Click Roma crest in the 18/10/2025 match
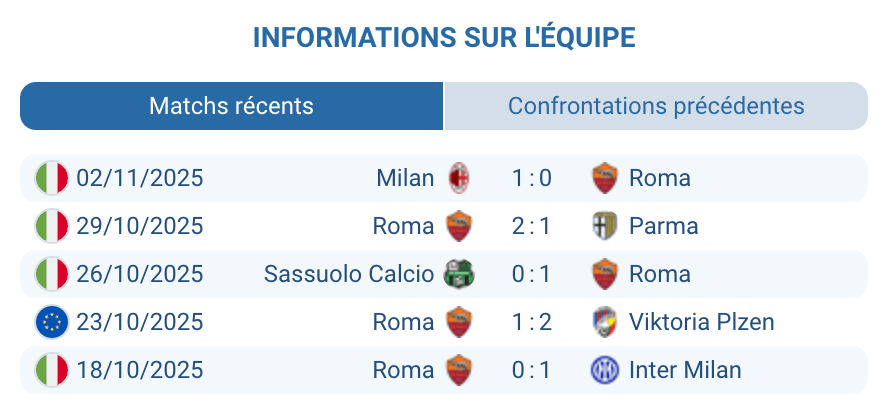The width and height of the screenshot is (886, 410). click(x=459, y=370)
